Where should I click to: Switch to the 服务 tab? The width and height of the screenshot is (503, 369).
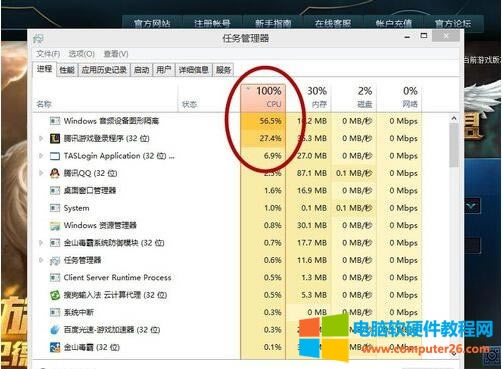tap(223, 70)
